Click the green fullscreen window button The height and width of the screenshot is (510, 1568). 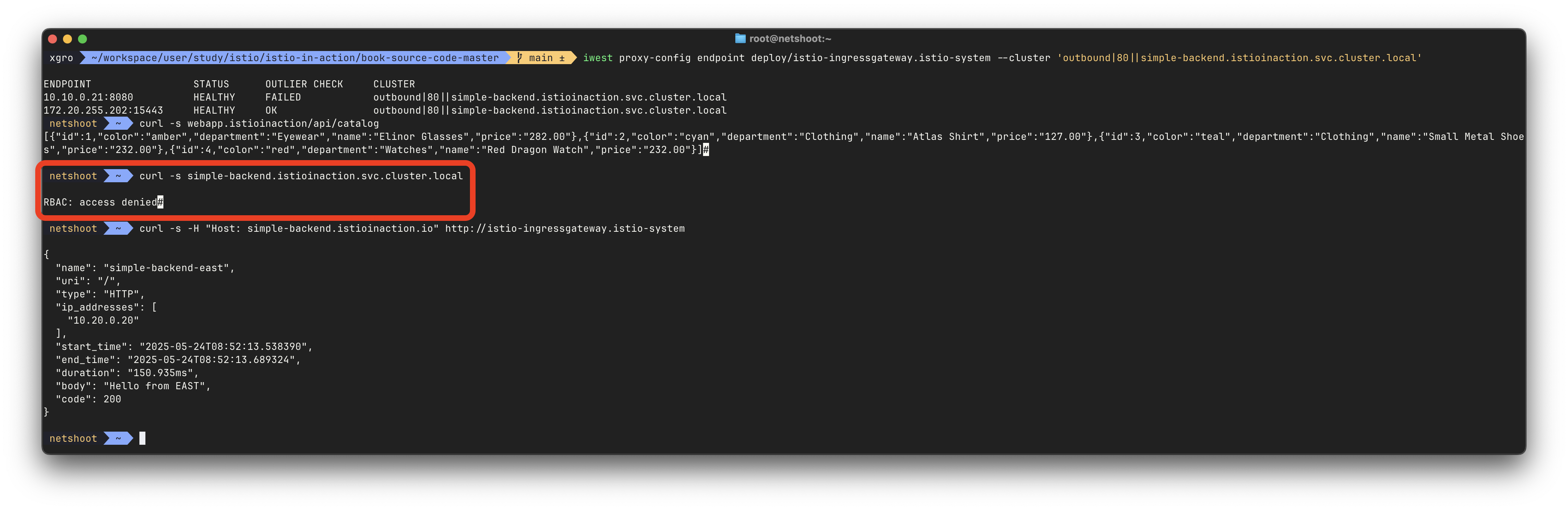click(83, 39)
